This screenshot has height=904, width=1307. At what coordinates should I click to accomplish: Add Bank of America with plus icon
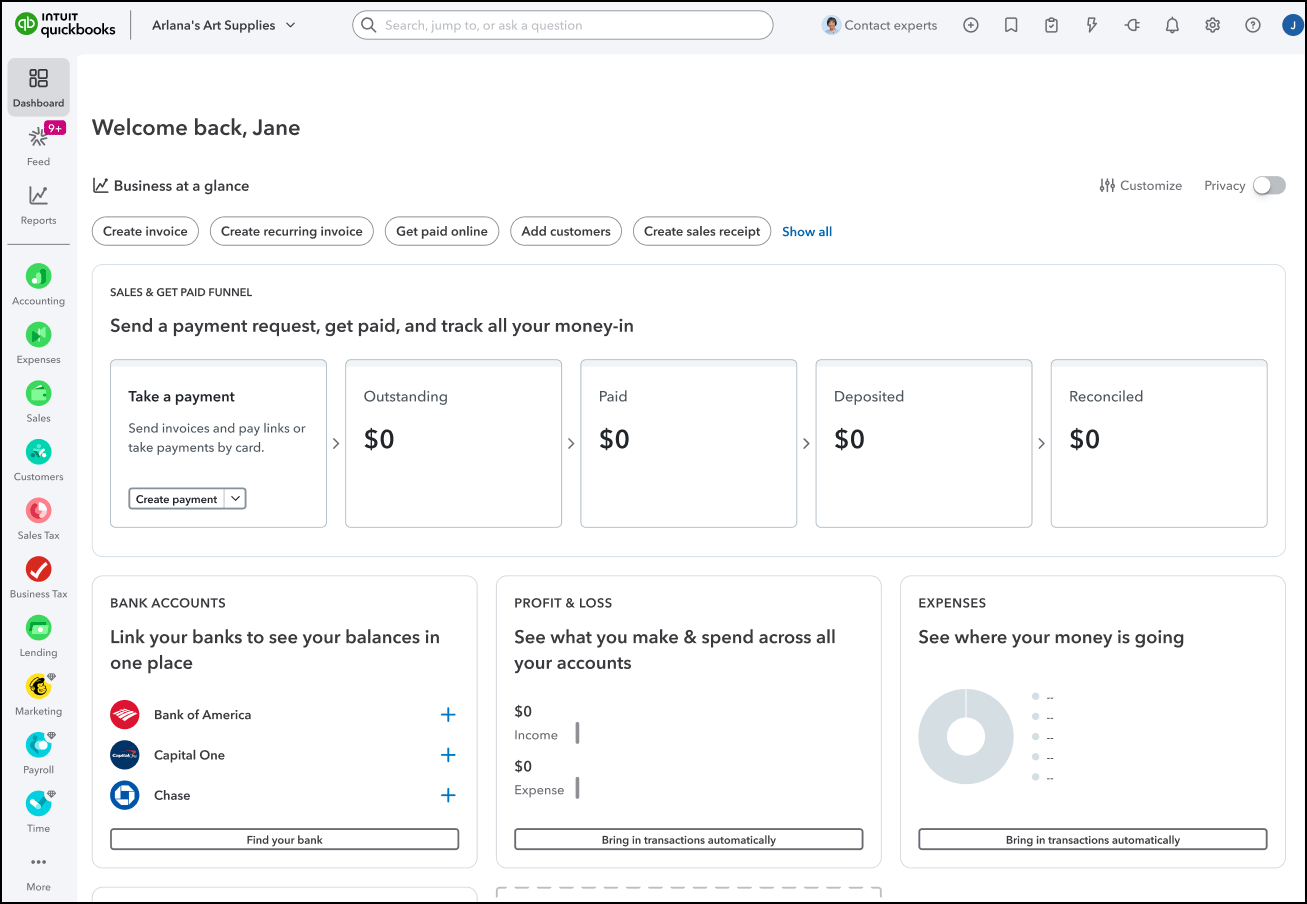point(448,715)
